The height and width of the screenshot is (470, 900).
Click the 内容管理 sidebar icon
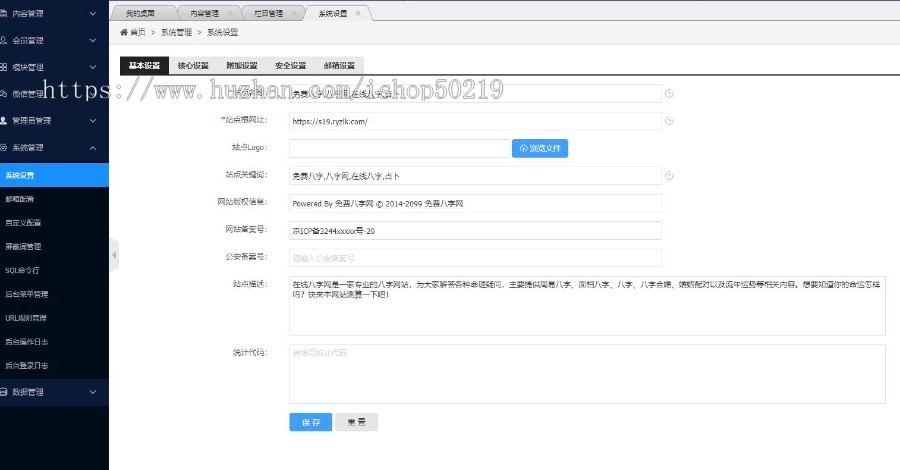[x=3, y=13]
